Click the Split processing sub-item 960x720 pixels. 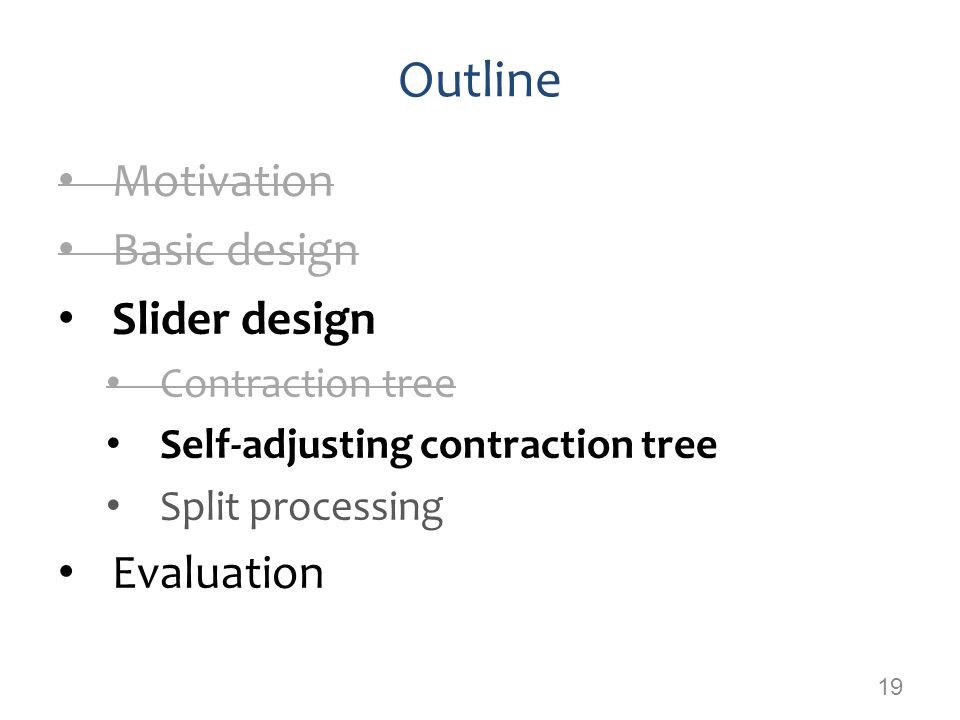302,508
